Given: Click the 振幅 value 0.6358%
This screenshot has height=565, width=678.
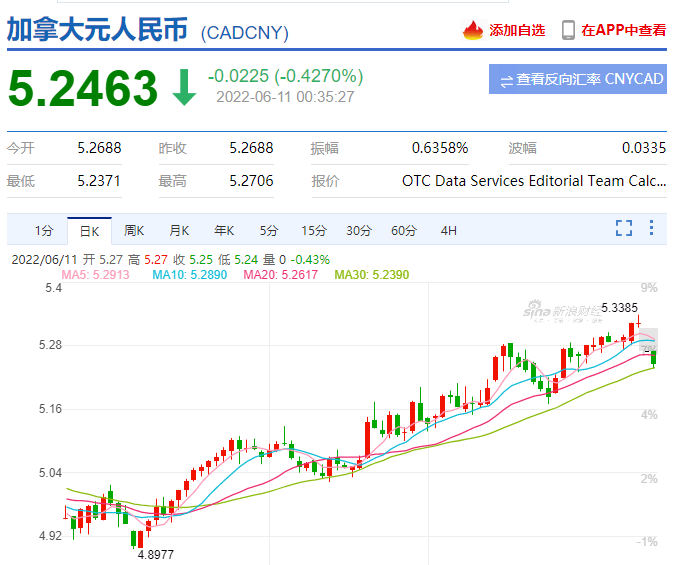Looking at the screenshot, I should (440, 148).
